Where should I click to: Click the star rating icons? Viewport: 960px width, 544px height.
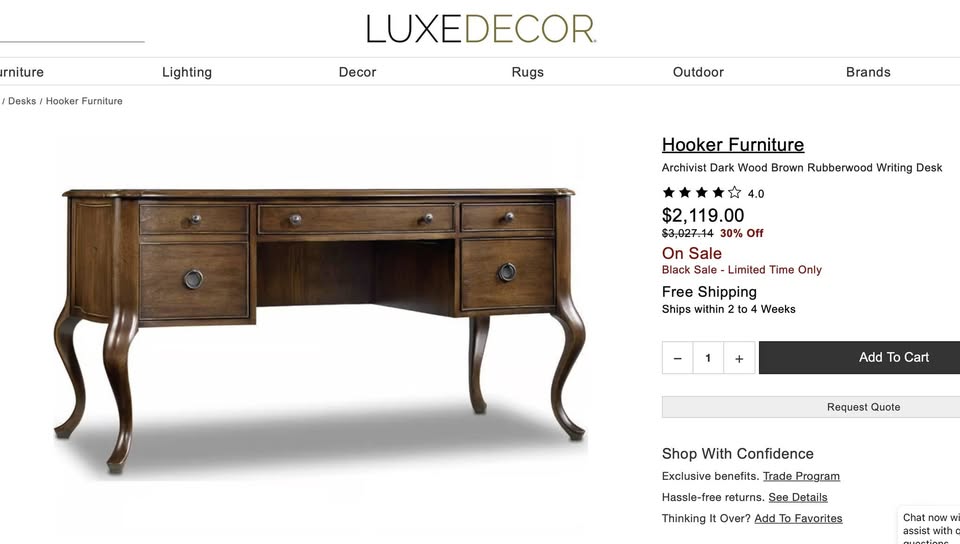click(x=702, y=193)
